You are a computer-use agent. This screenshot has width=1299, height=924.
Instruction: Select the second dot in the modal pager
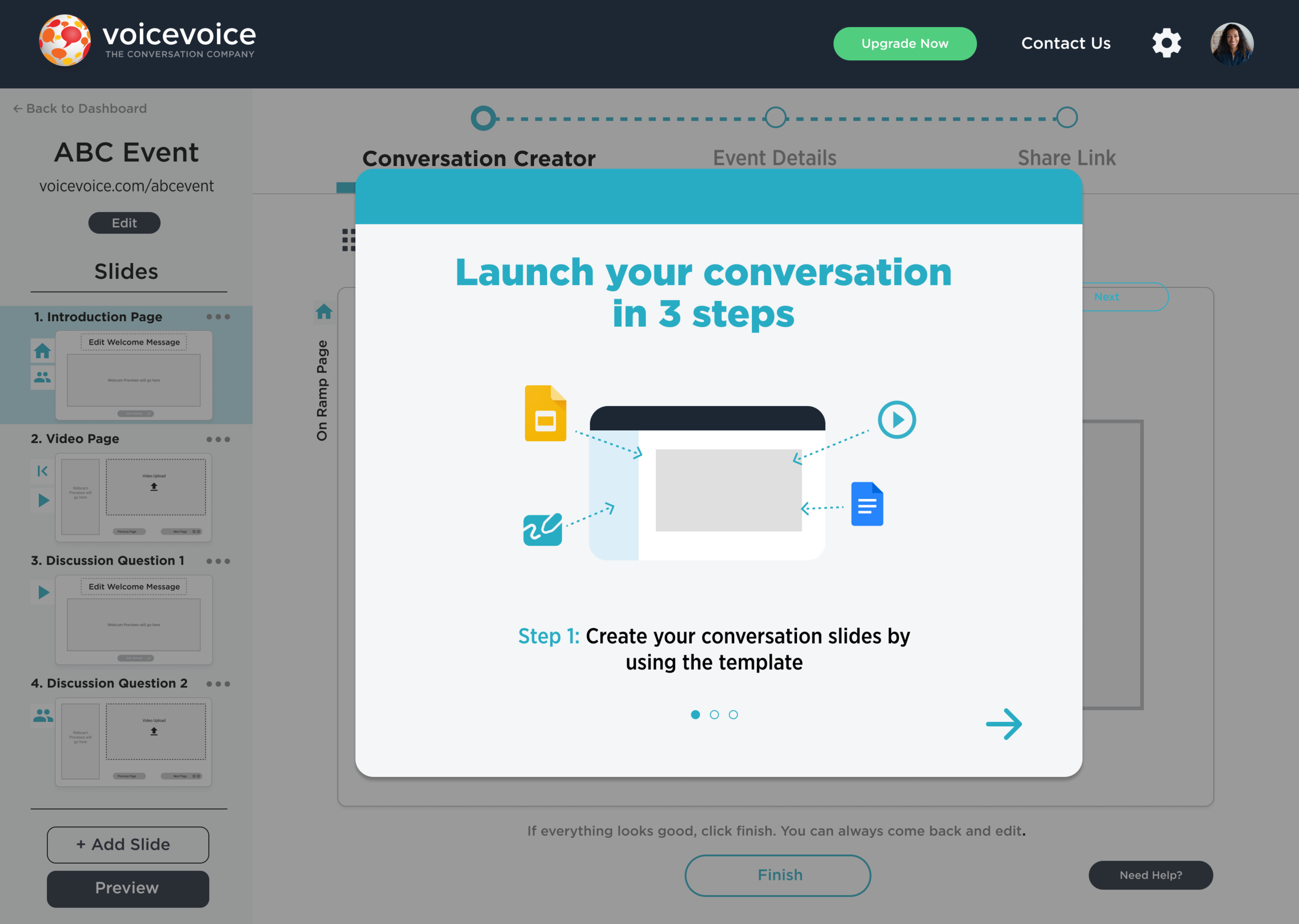click(714, 715)
